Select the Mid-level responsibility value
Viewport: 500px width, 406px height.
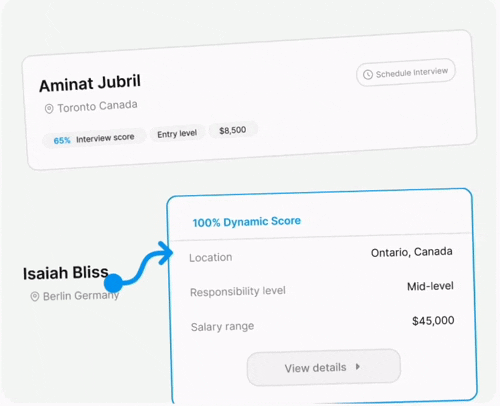coord(430,286)
